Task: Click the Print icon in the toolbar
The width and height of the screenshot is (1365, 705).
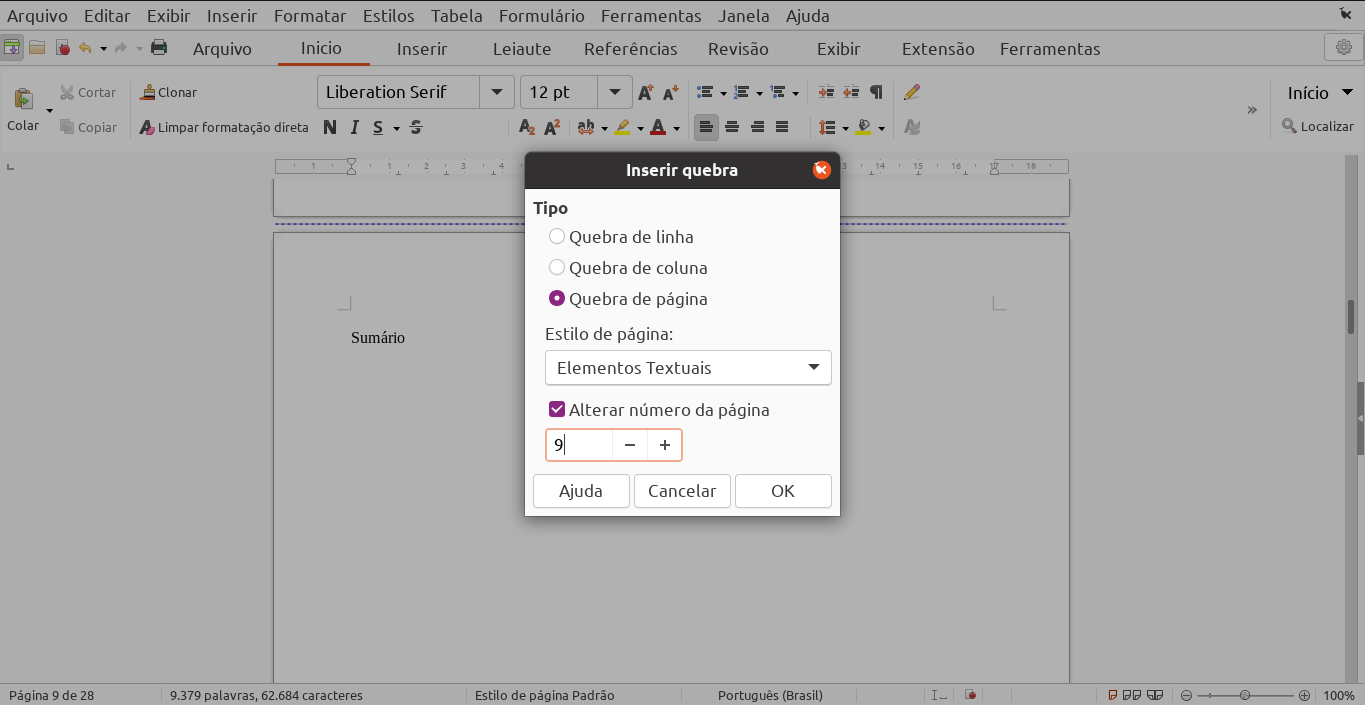Action: pyautogui.click(x=158, y=47)
